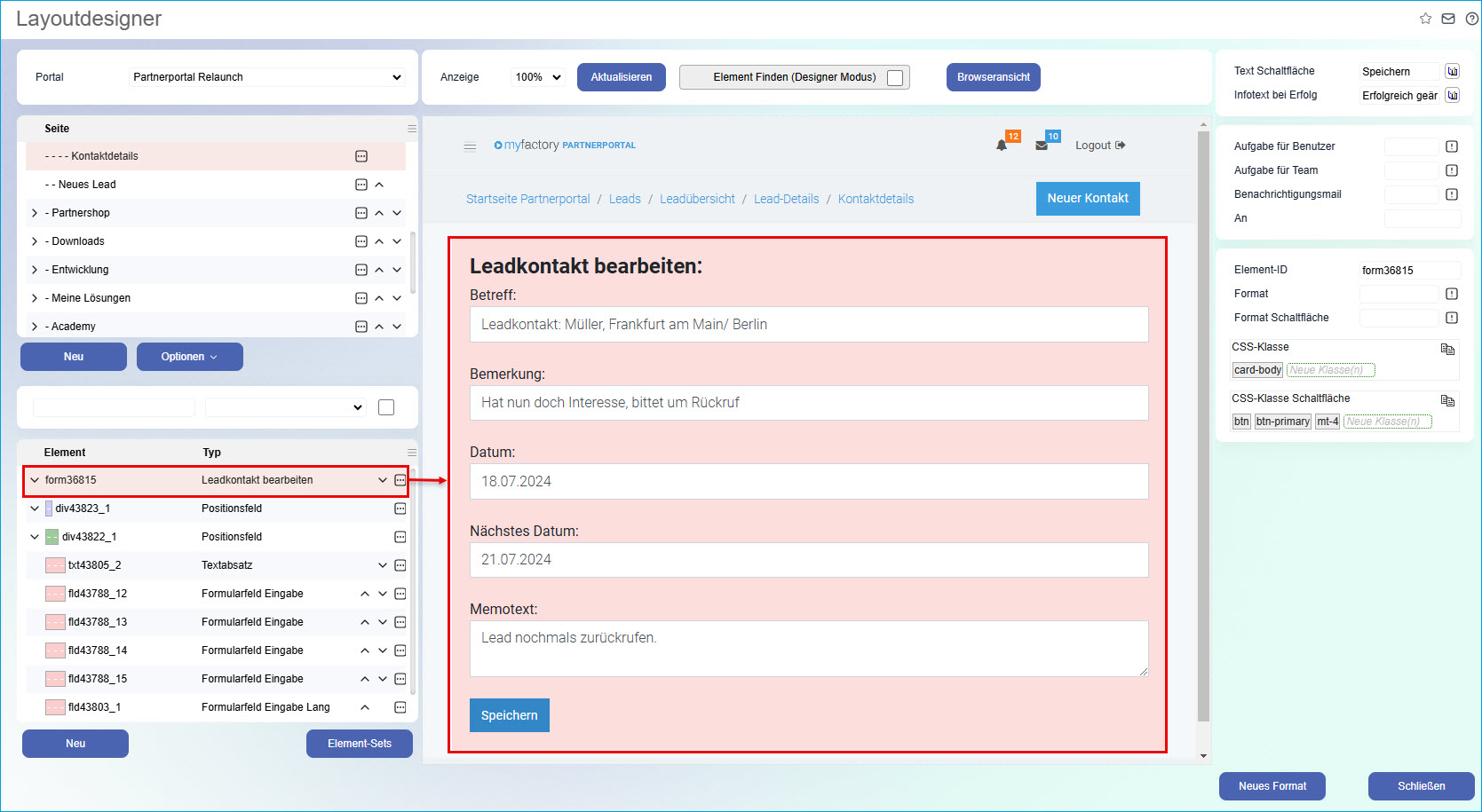The width and height of the screenshot is (1482, 812).
Task: Open the Optionen menu
Action: click(x=189, y=356)
